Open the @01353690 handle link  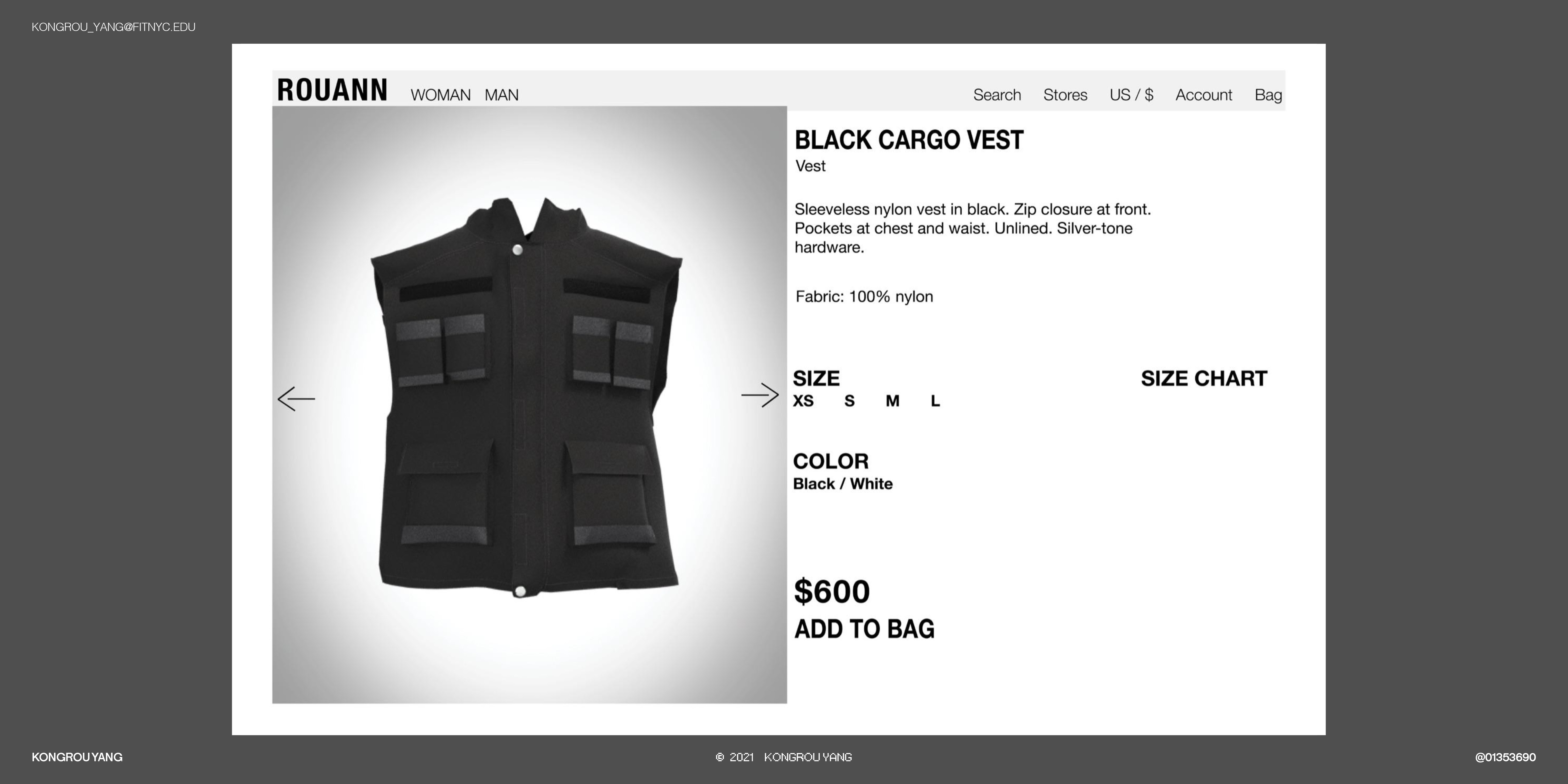1505,757
